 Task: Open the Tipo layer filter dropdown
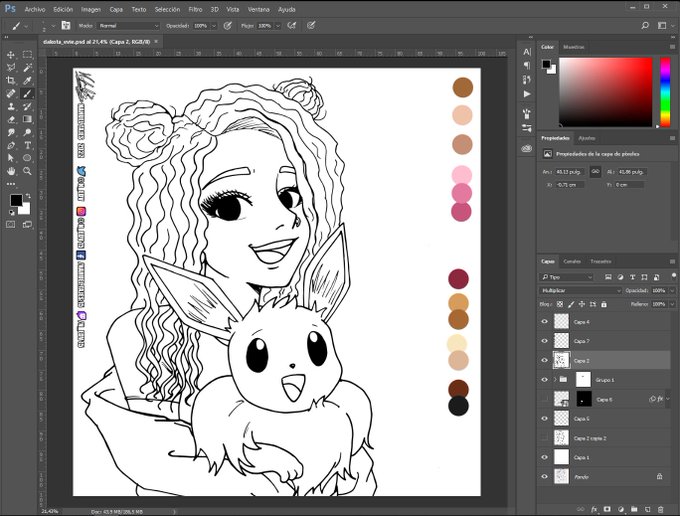[566, 277]
